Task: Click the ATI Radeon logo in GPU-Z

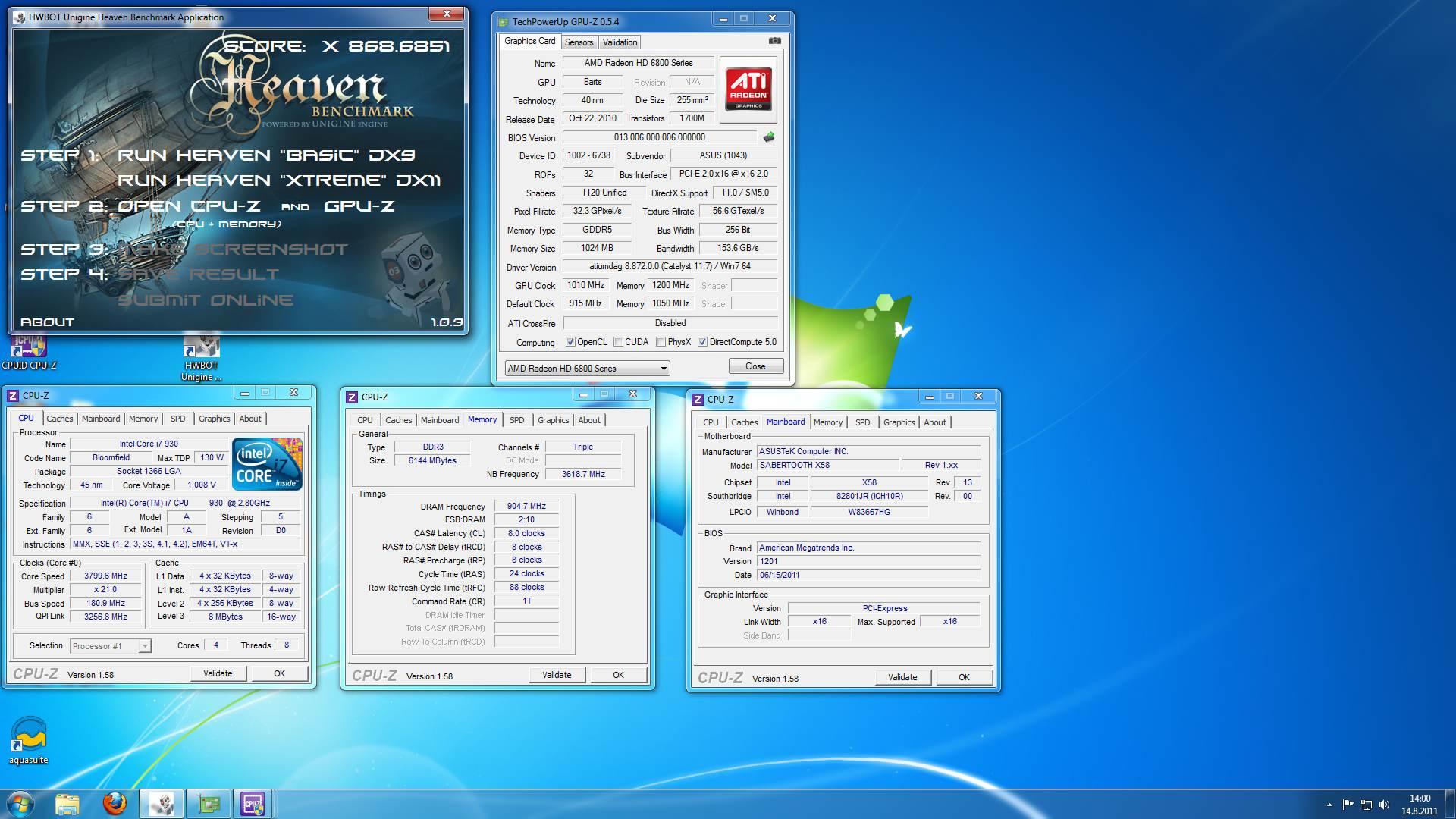Action: (748, 89)
